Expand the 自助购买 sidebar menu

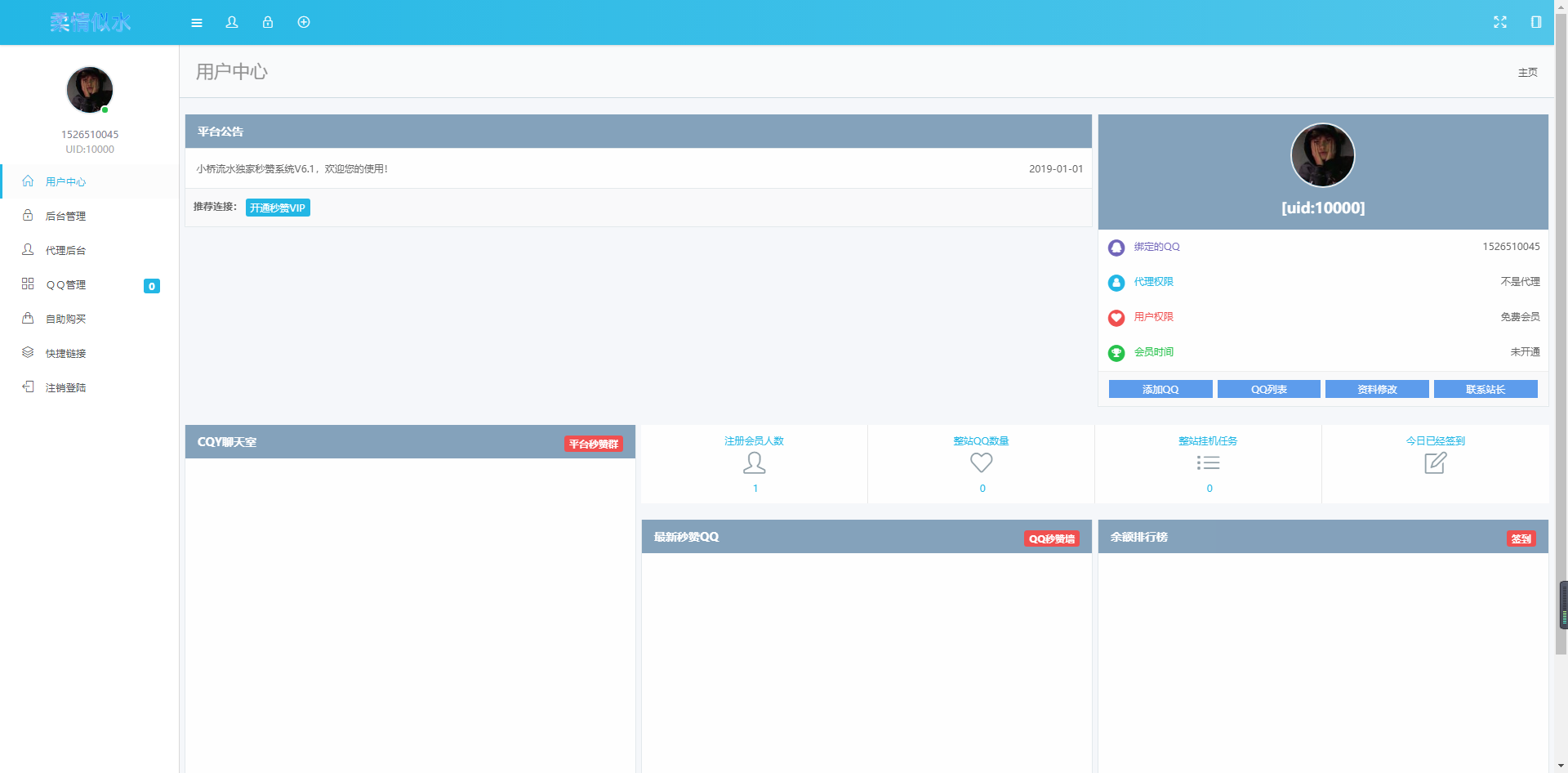65,319
